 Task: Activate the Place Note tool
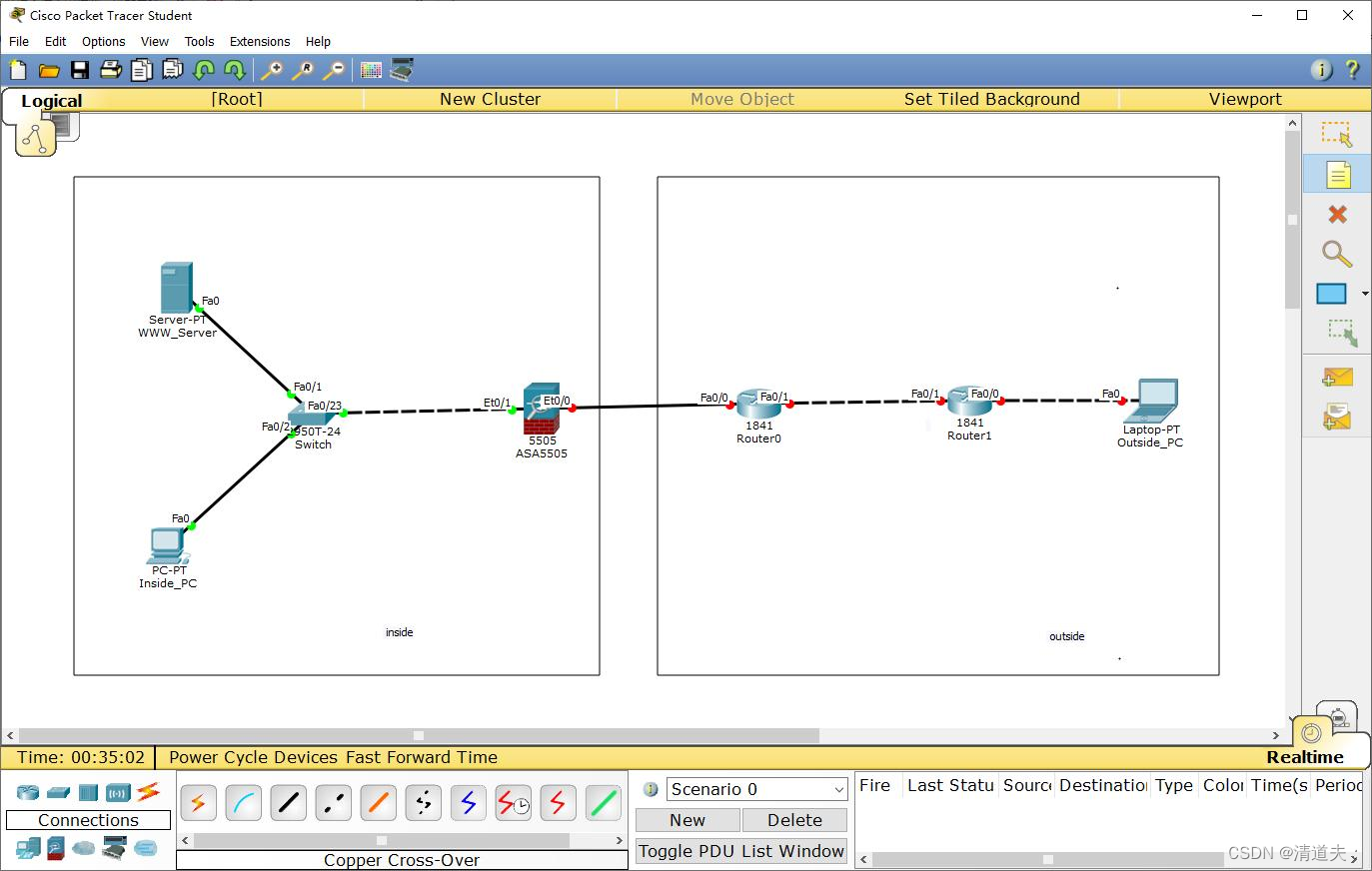(1337, 173)
